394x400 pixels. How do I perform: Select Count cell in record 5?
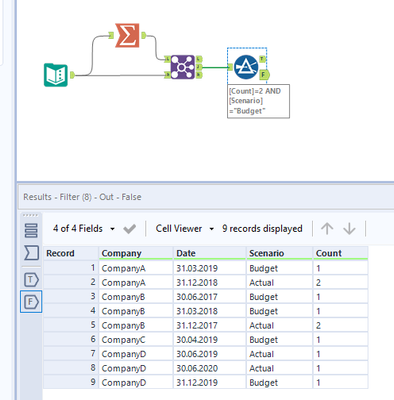coord(340,325)
